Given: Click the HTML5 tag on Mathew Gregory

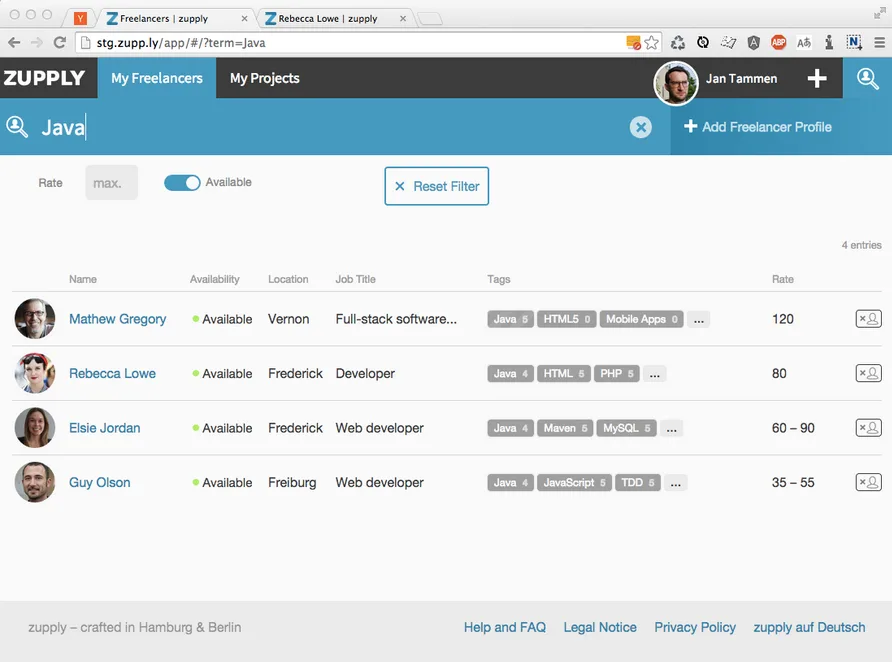Looking at the screenshot, I should 567,319.
